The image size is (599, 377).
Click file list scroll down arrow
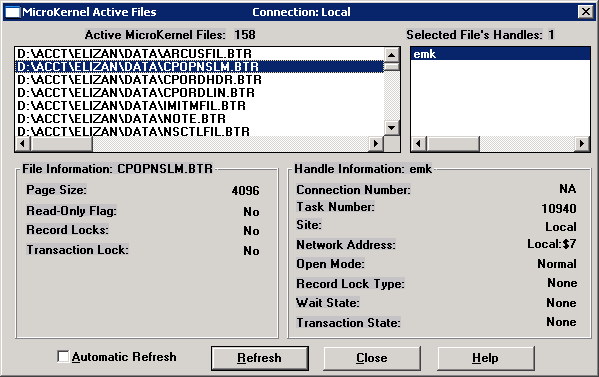(392, 128)
